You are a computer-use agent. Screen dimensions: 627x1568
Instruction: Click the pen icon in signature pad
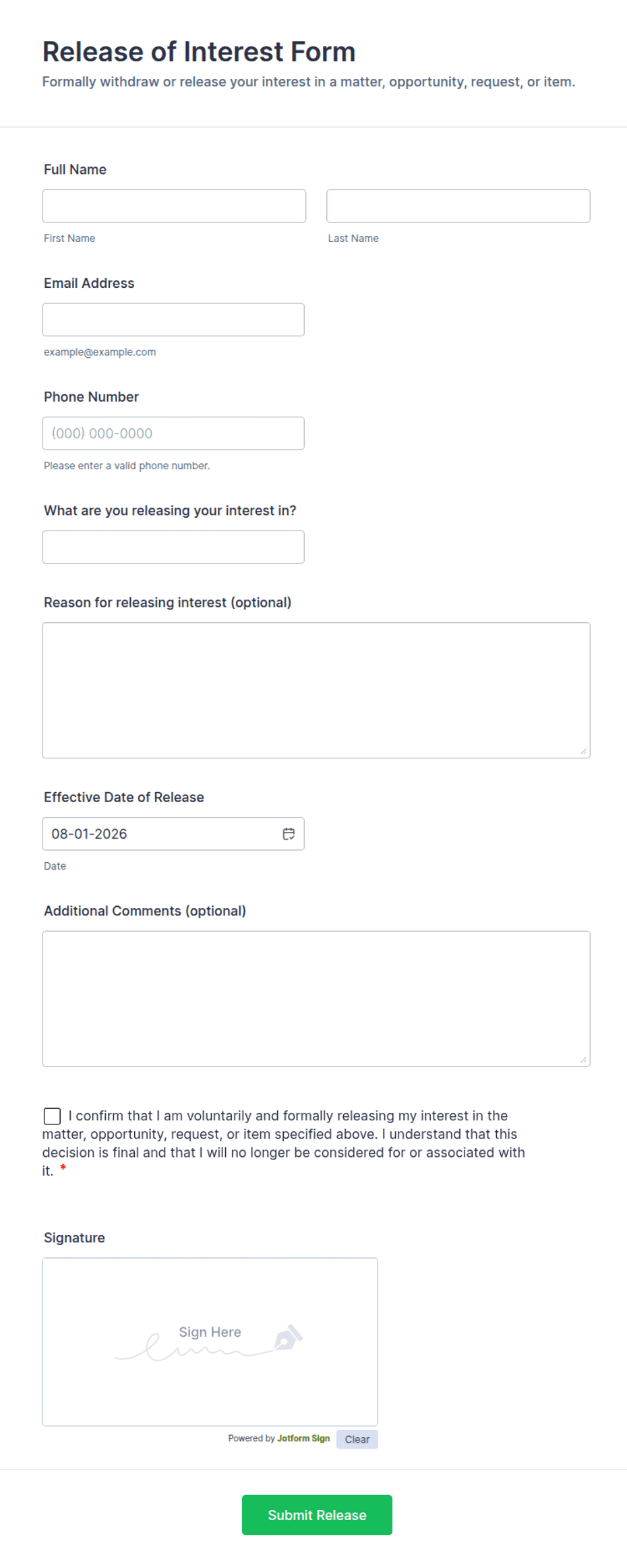click(289, 1337)
